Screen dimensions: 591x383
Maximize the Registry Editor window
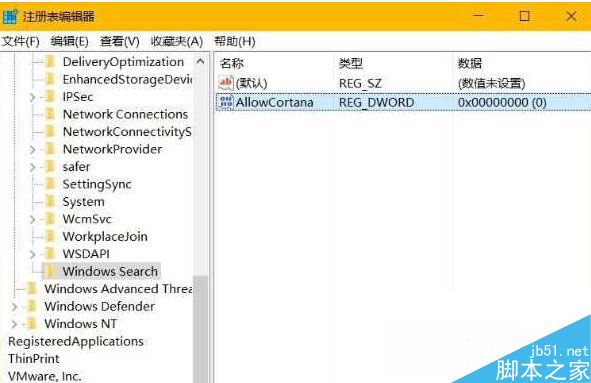point(524,16)
